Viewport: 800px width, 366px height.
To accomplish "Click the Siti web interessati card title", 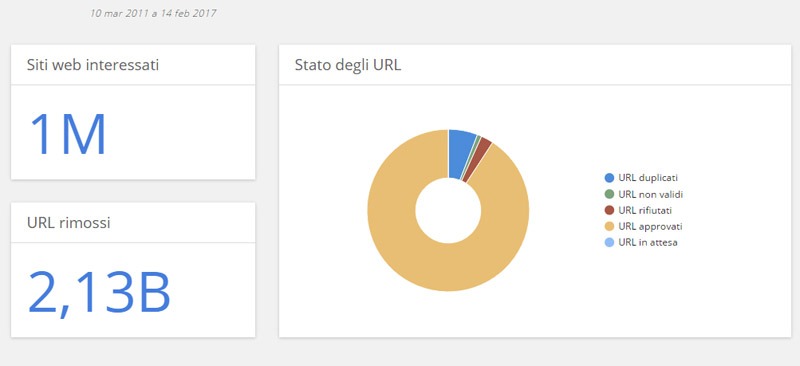I will pyautogui.click(x=93, y=65).
